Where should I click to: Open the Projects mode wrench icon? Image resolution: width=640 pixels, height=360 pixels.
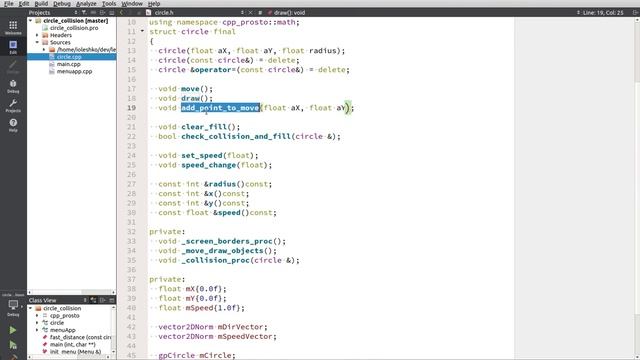coord(13,105)
